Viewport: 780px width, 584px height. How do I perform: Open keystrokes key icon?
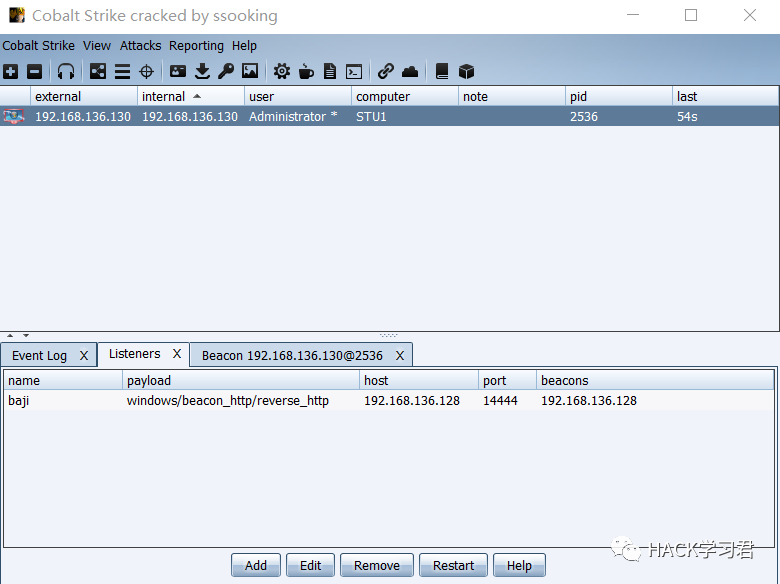[x=226, y=71]
